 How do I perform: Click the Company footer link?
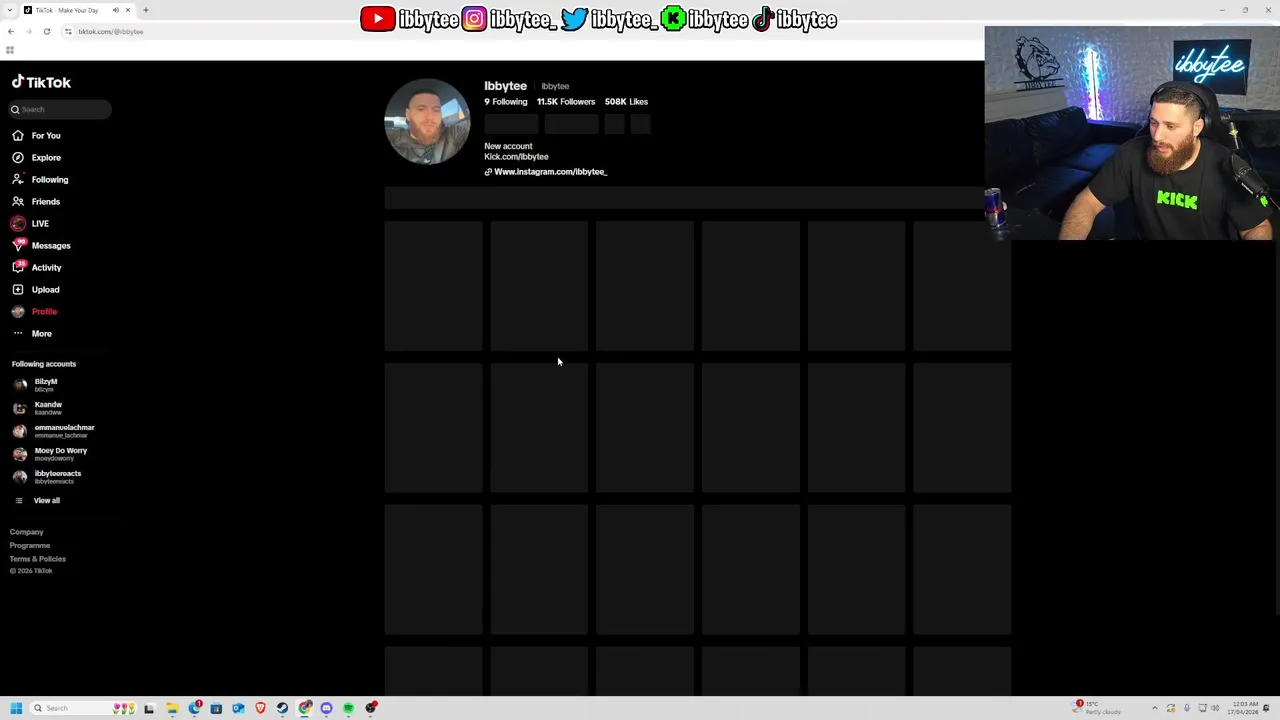pyautogui.click(x=27, y=532)
